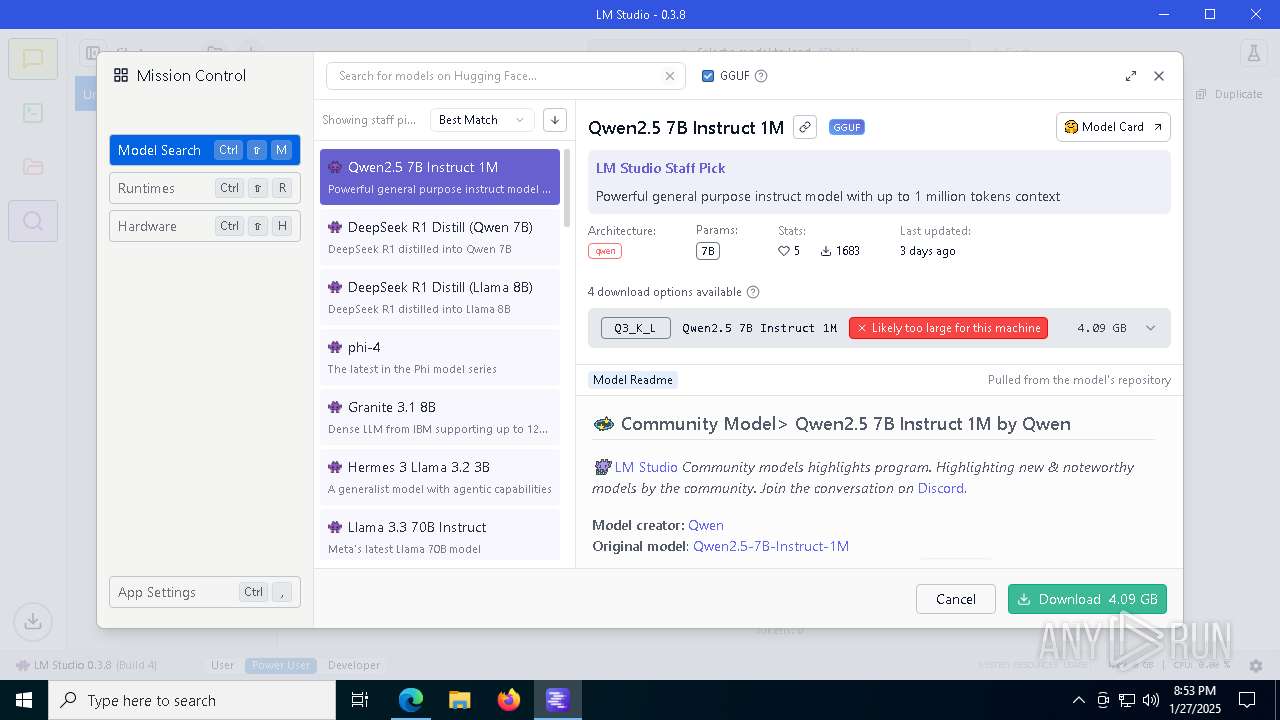Open the My Models folder sidebar icon
This screenshot has height=720, width=1280.
pyautogui.click(x=33, y=167)
